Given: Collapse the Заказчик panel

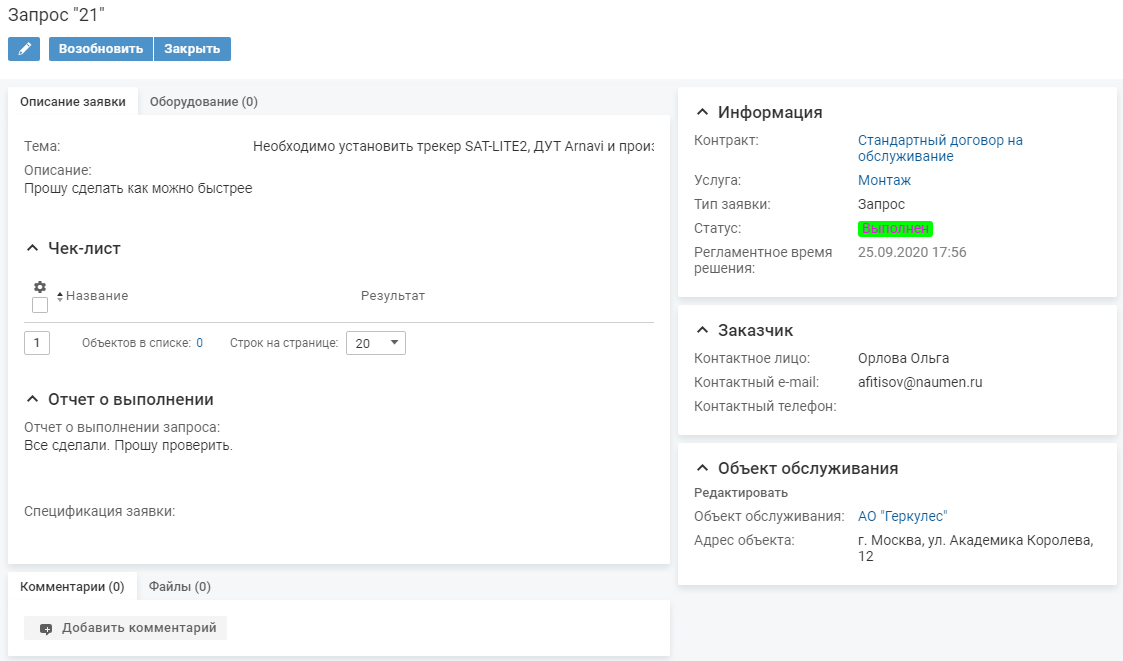Looking at the screenshot, I should click(x=702, y=330).
